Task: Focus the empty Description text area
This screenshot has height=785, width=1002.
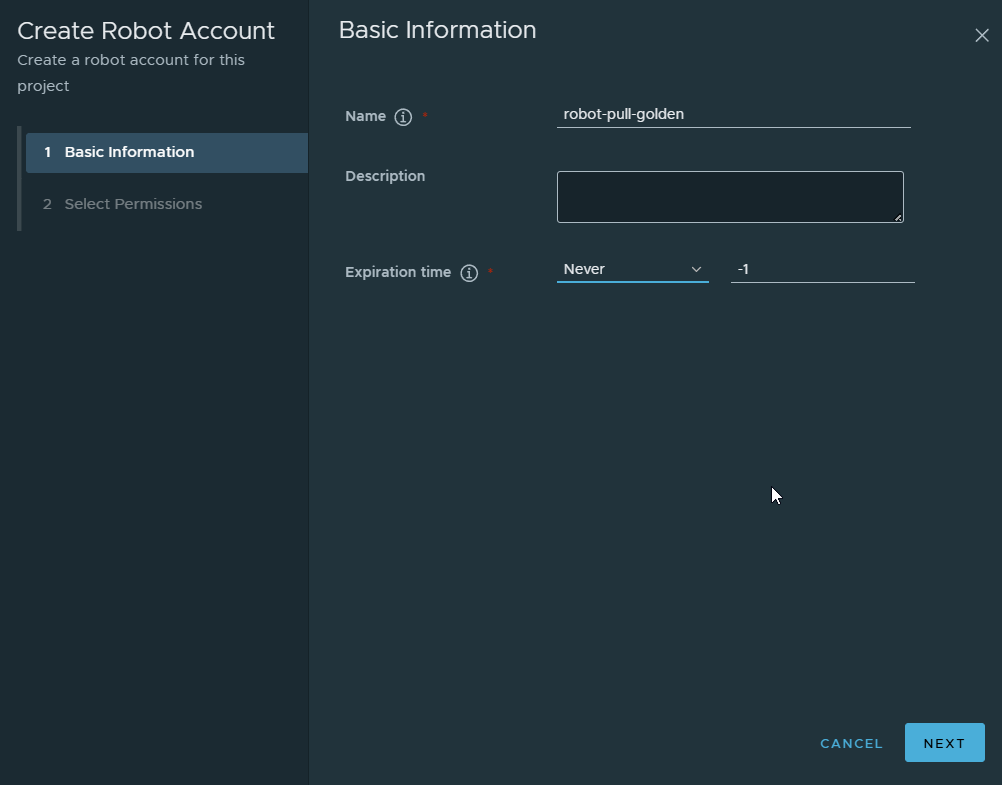Action: (729, 196)
